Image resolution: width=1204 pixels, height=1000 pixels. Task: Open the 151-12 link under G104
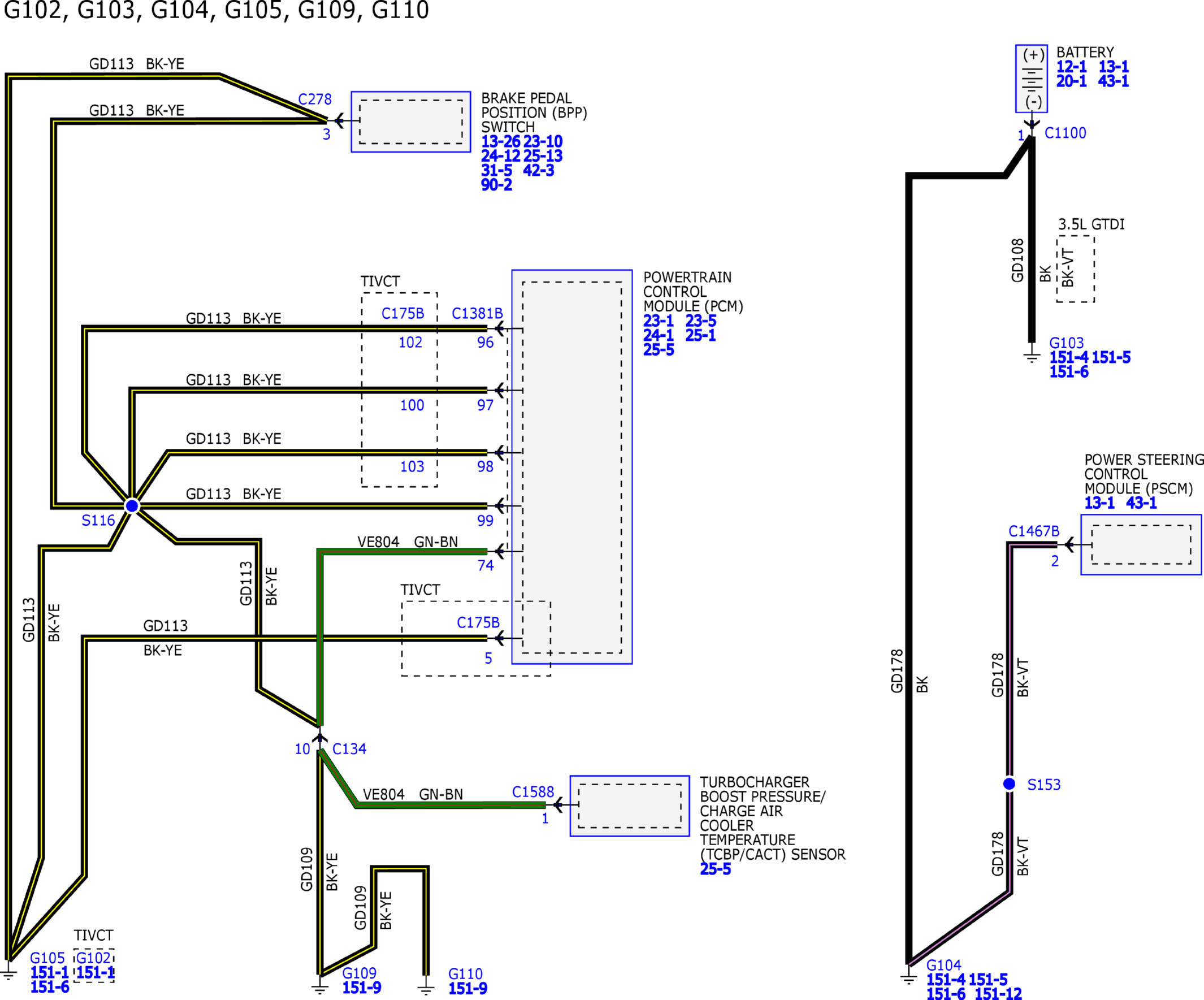point(998,994)
